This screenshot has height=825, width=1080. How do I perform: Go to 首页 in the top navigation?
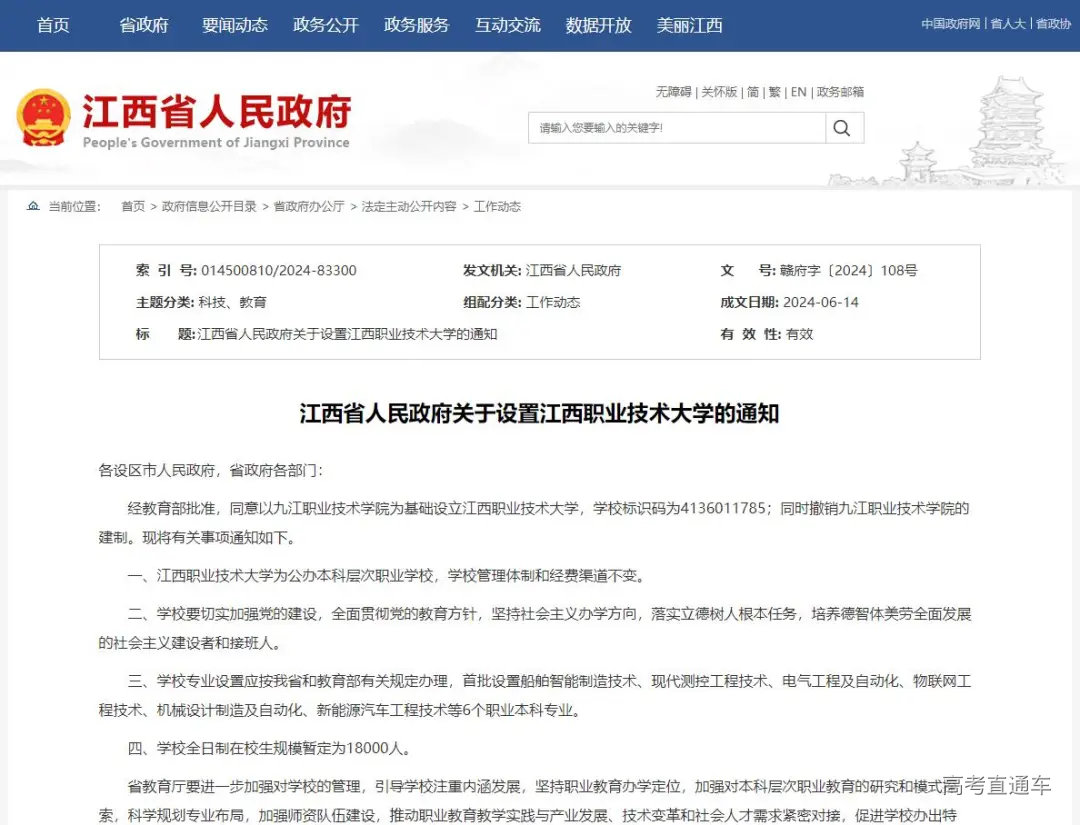click(53, 25)
